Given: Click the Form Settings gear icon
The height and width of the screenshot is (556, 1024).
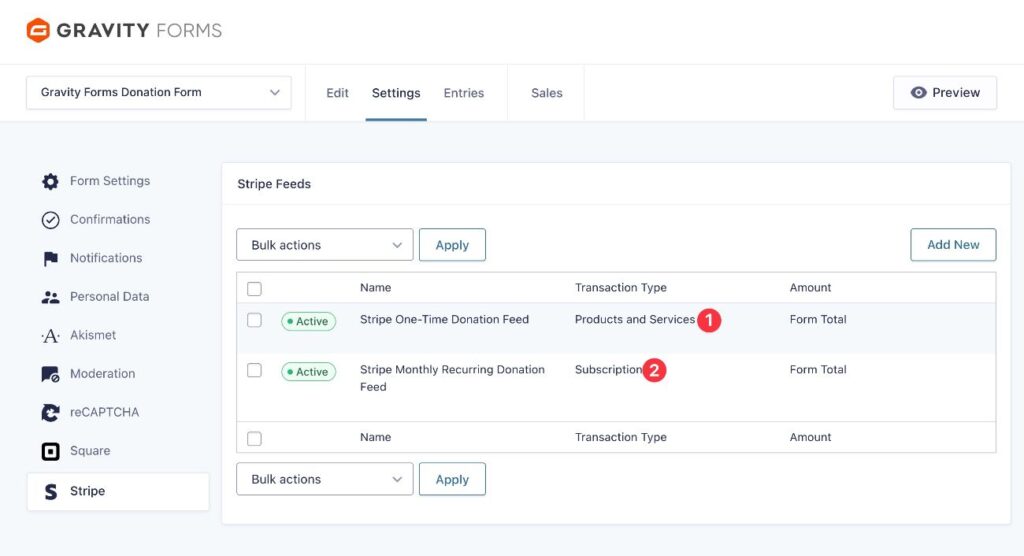Looking at the screenshot, I should click(x=50, y=181).
